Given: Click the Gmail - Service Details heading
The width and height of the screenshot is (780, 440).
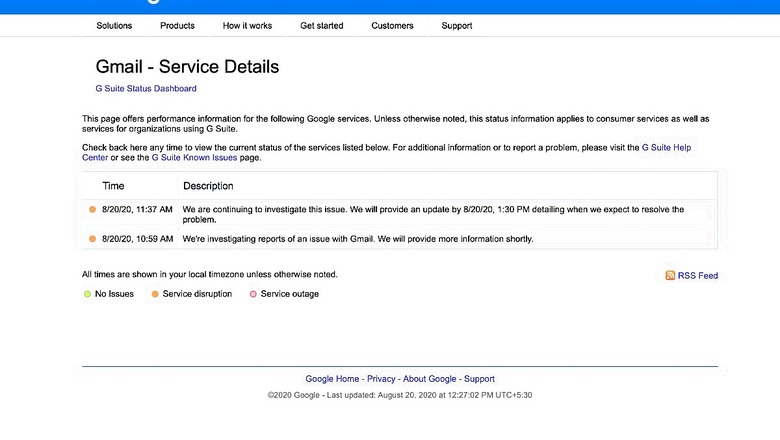Looking at the screenshot, I should click(187, 67).
